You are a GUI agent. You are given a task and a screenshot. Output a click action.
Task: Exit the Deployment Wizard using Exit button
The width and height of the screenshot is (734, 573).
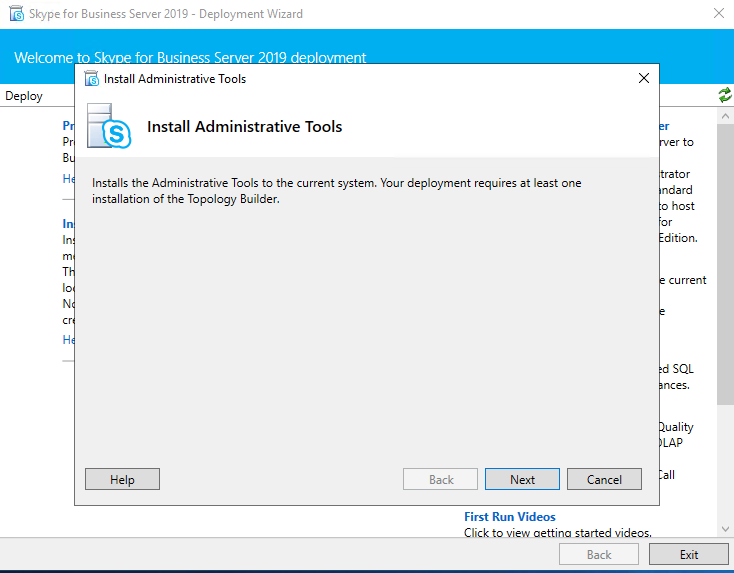(x=689, y=554)
